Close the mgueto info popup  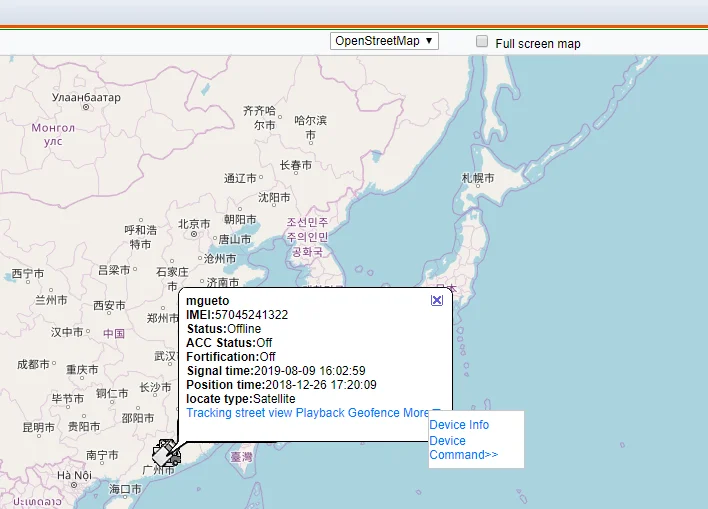pyautogui.click(x=437, y=300)
